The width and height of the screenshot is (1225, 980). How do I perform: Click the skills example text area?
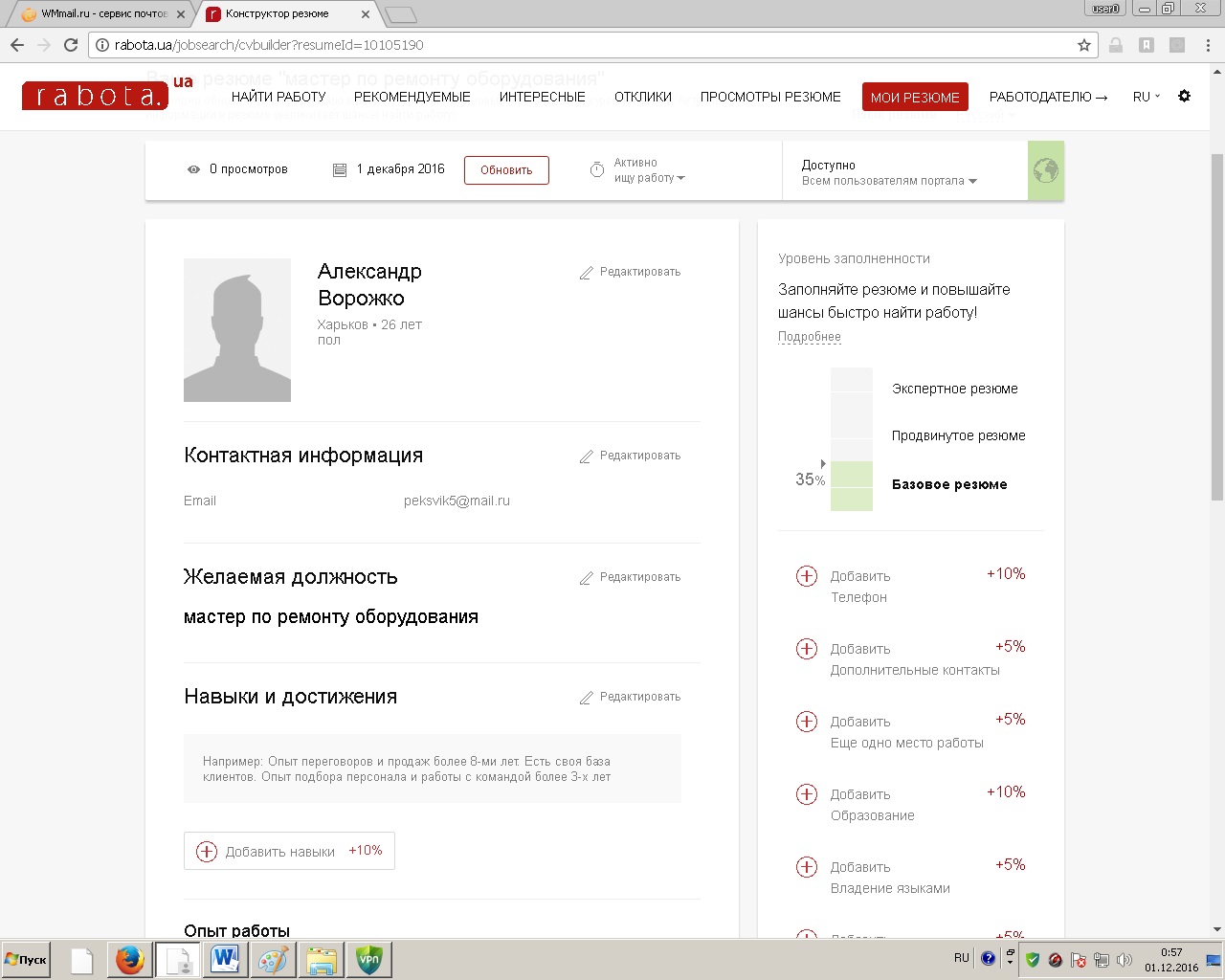pyautogui.click(x=433, y=768)
